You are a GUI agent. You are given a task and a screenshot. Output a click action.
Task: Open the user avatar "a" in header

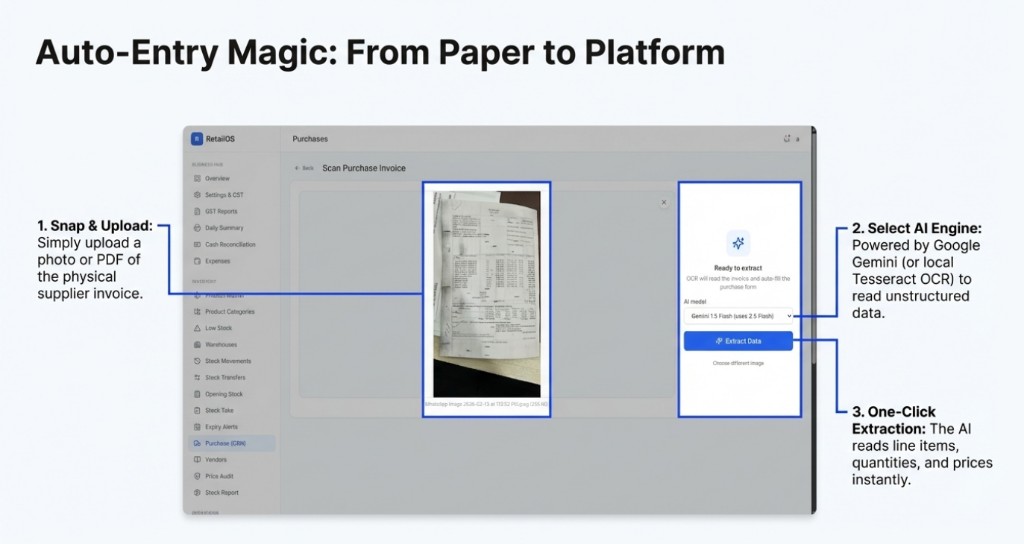[797, 139]
